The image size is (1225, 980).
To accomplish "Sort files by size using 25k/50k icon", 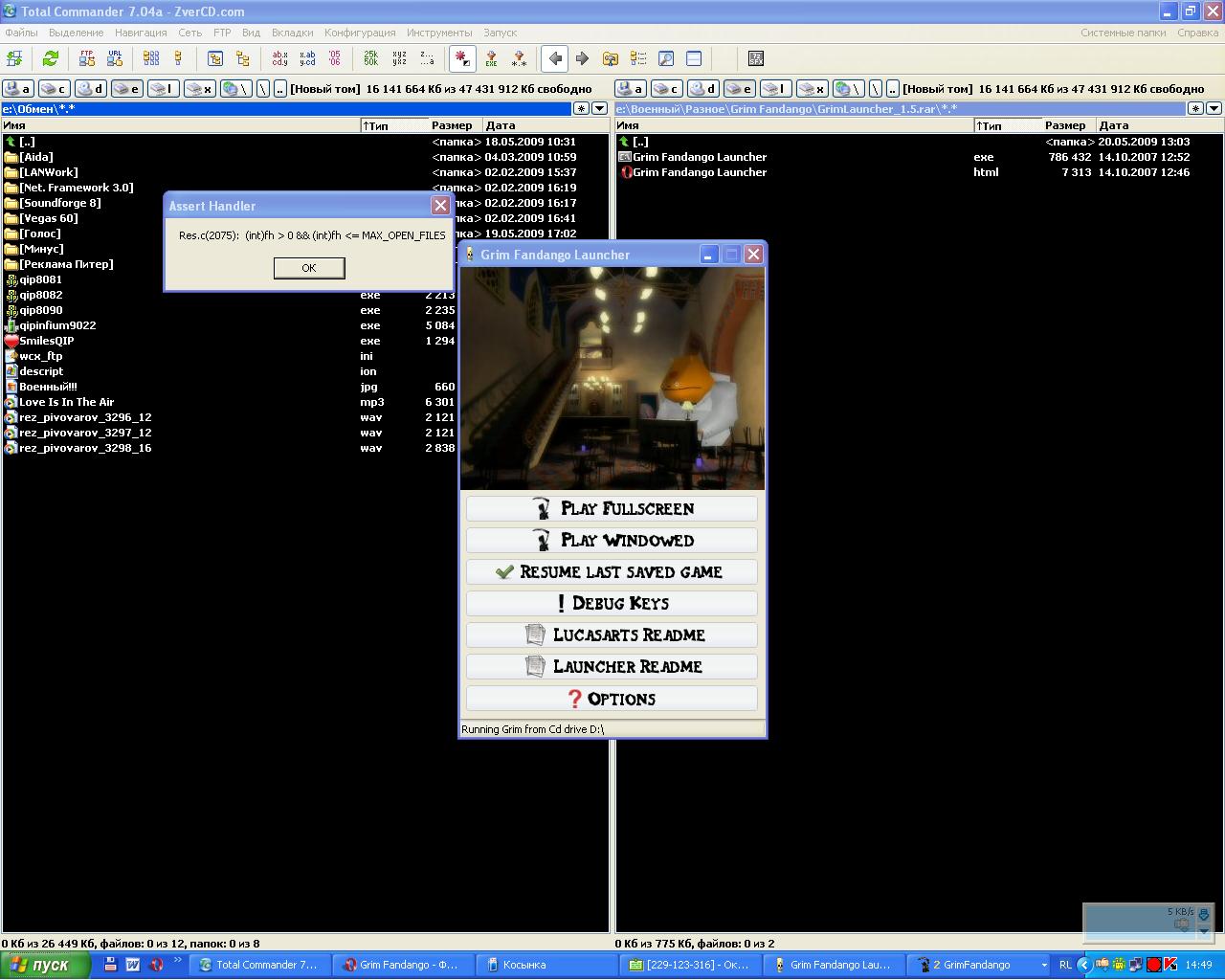I will pos(370,58).
